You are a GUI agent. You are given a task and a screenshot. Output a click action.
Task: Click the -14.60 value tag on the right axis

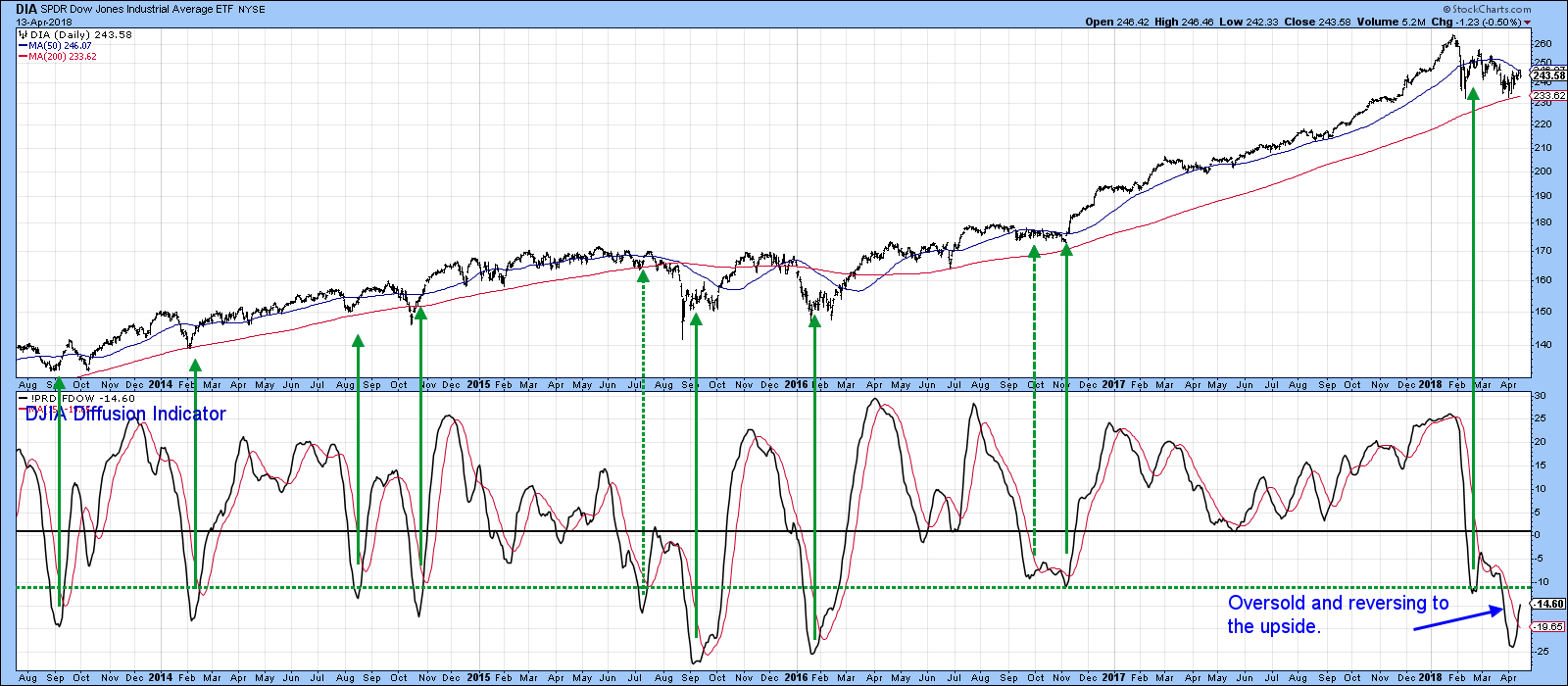1548,605
